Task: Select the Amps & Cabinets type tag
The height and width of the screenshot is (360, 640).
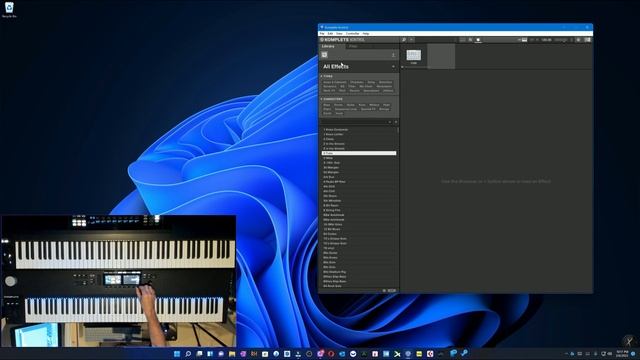Action: point(335,82)
